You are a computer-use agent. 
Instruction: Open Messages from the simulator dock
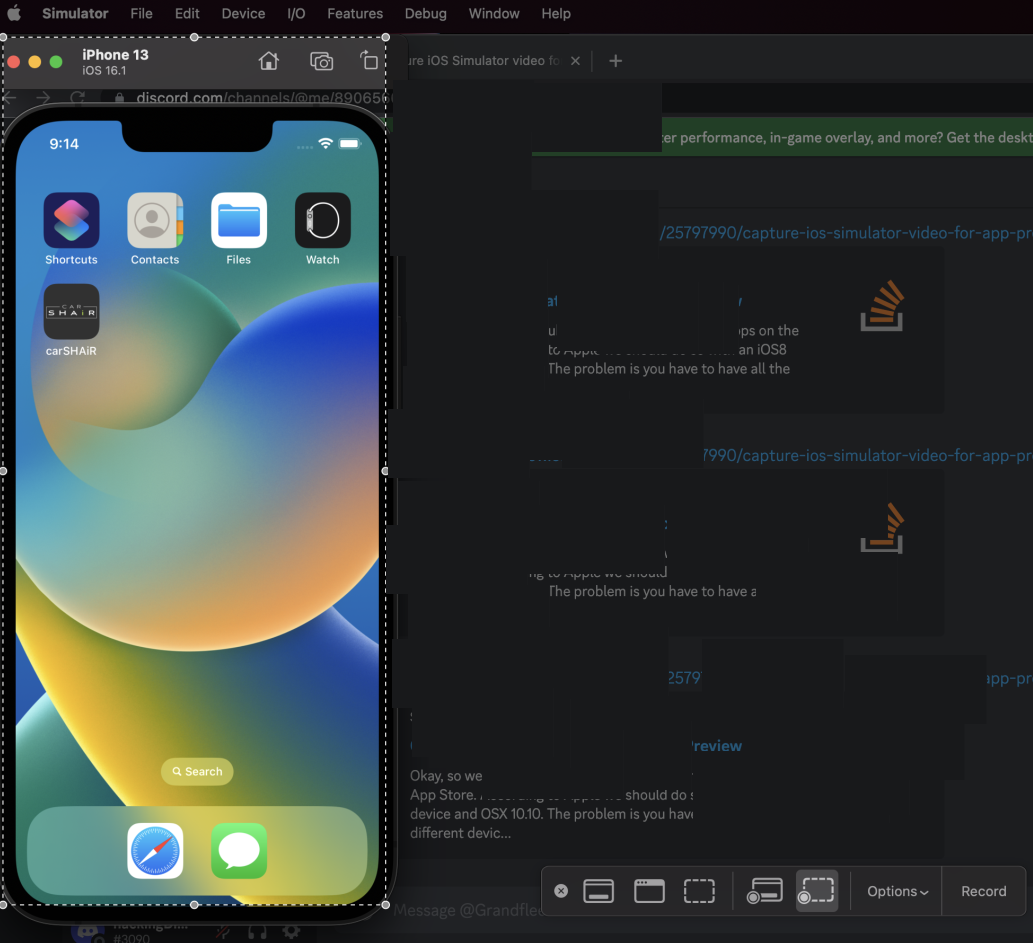pyautogui.click(x=239, y=850)
